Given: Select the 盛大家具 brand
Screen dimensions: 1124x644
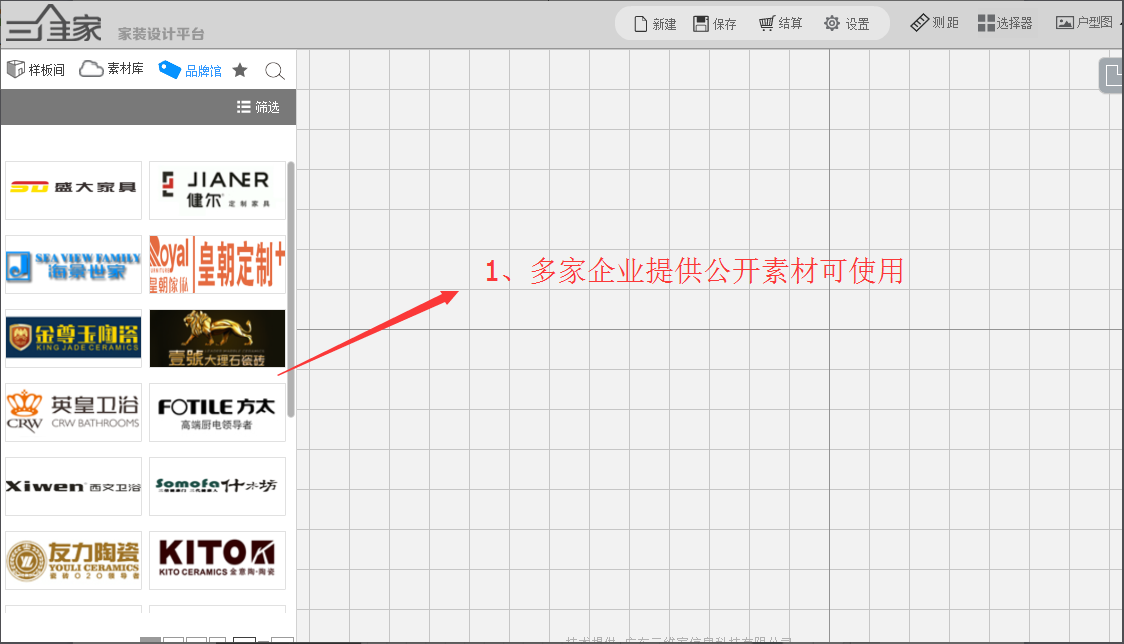Looking at the screenshot, I should tap(73, 190).
